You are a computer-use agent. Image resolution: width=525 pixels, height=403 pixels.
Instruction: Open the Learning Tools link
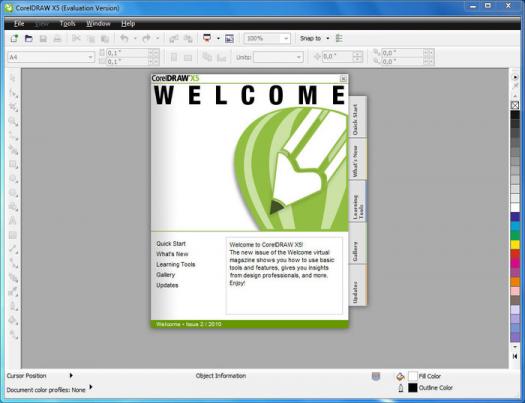175,264
